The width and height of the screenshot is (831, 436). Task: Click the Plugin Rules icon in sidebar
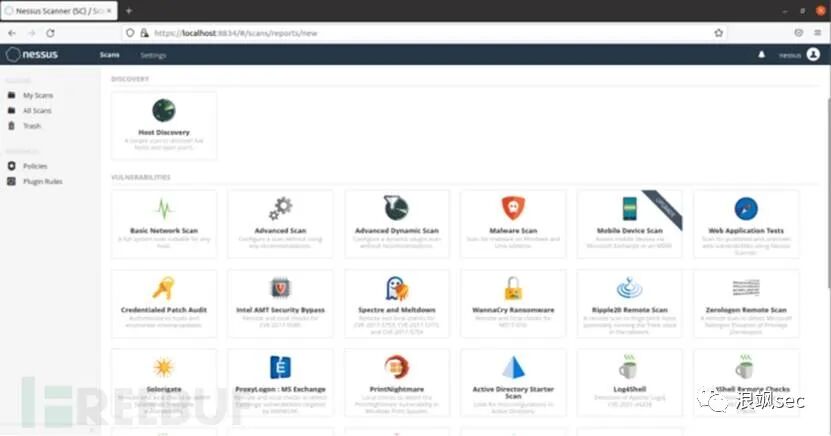[x=12, y=181]
